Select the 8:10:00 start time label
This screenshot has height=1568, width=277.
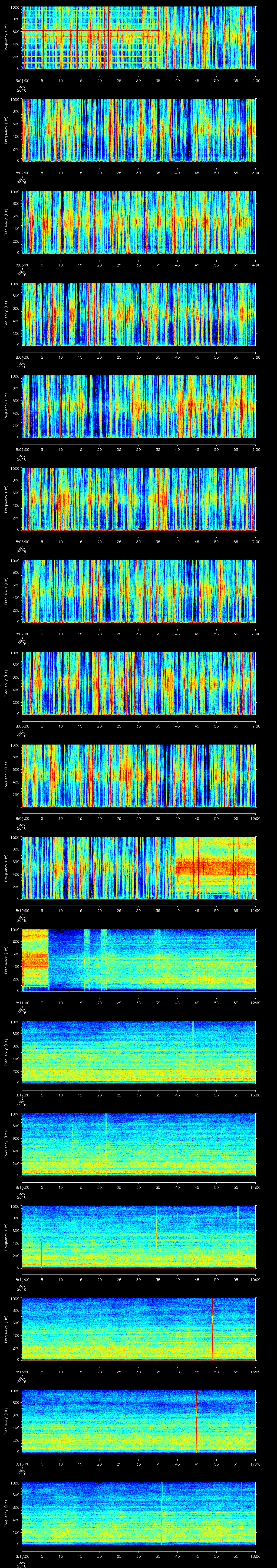[22, 910]
